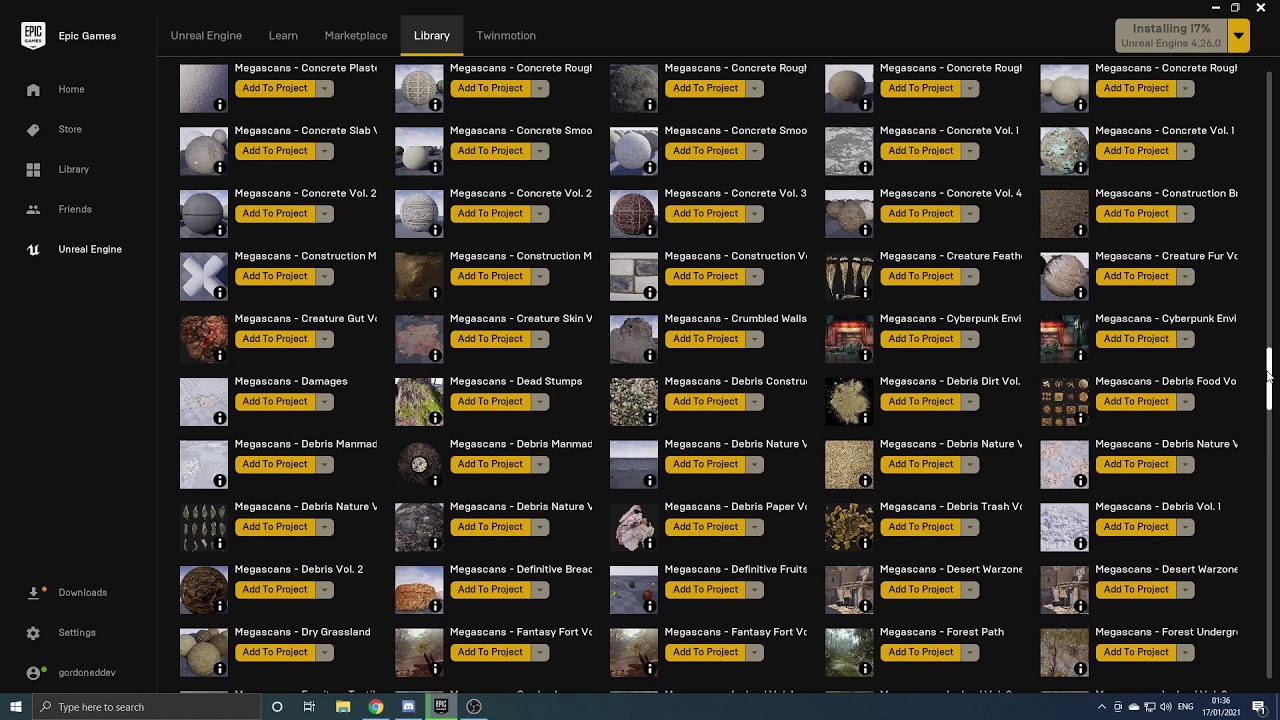Expand Add To Project dropdown for Damages
1280x720 pixels.
[x=324, y=401]
